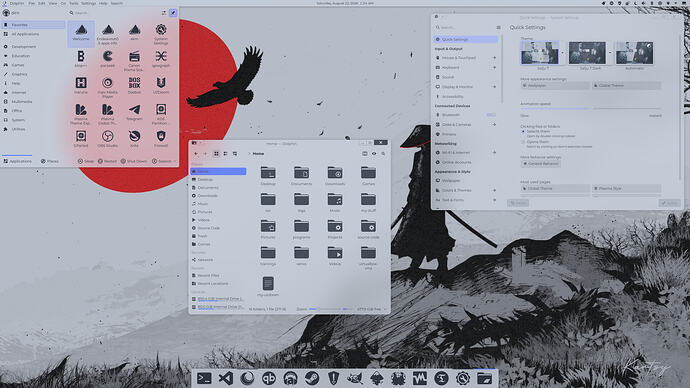
Task: Launch DOSBox from the app launcher
Action: point(134,84)
